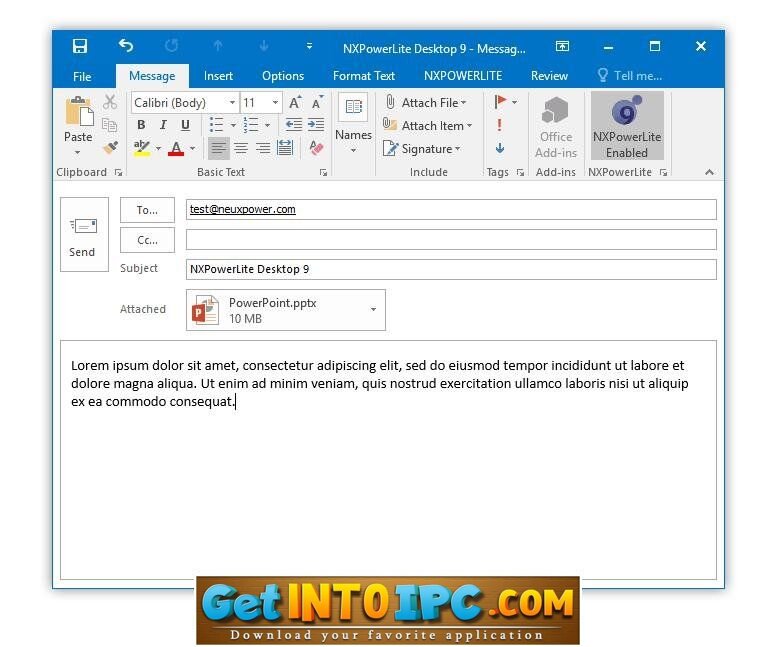Click the To... button
The image size is (776, 647).
pos(147,210)
